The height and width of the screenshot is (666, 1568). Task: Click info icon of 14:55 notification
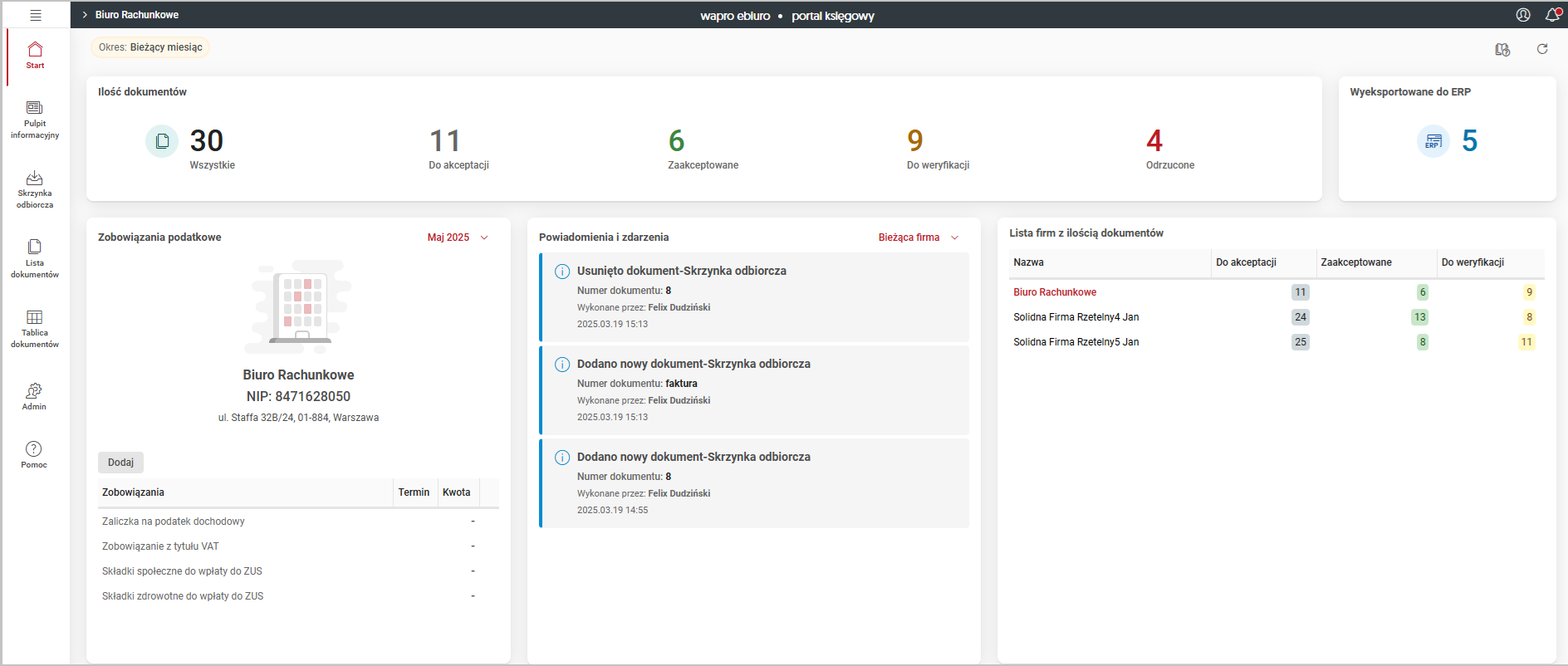[562, 458]
